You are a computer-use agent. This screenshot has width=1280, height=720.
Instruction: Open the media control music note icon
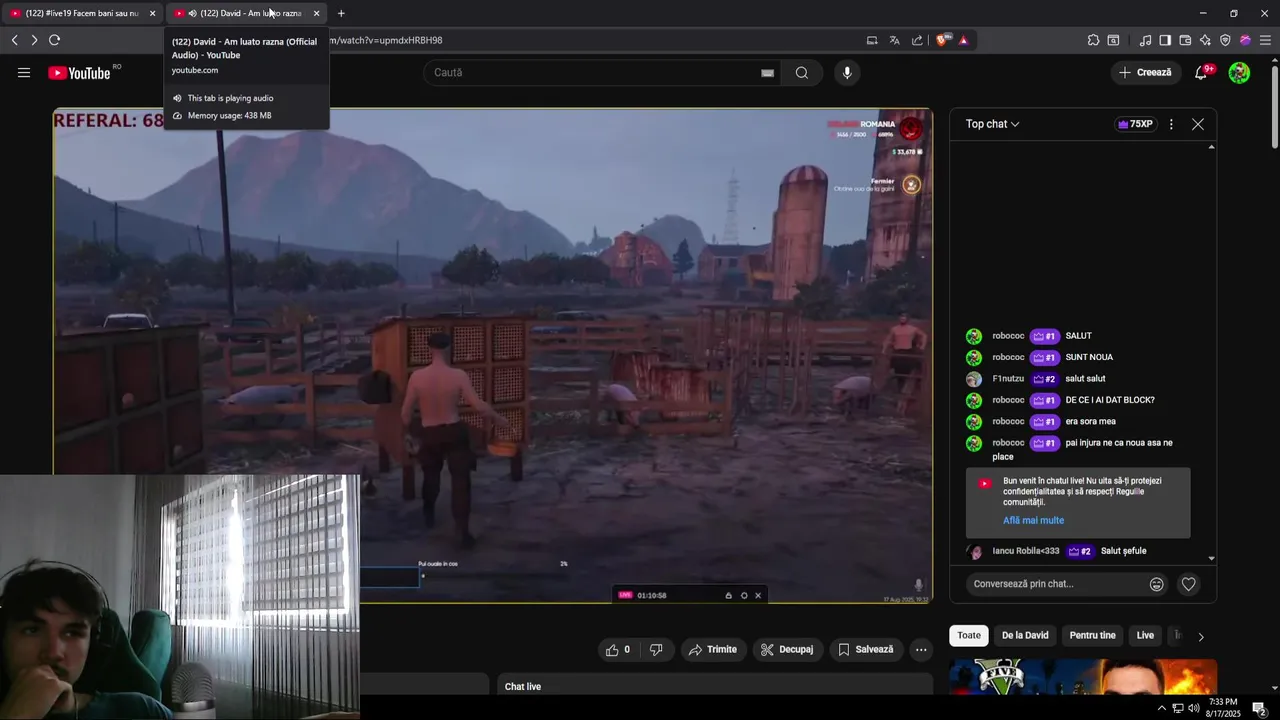(1145, 40)
